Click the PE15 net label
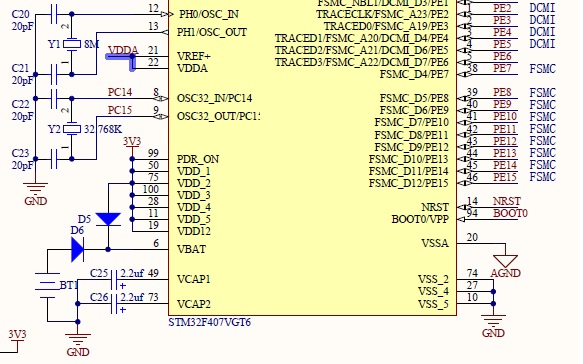 pos(505,177)
